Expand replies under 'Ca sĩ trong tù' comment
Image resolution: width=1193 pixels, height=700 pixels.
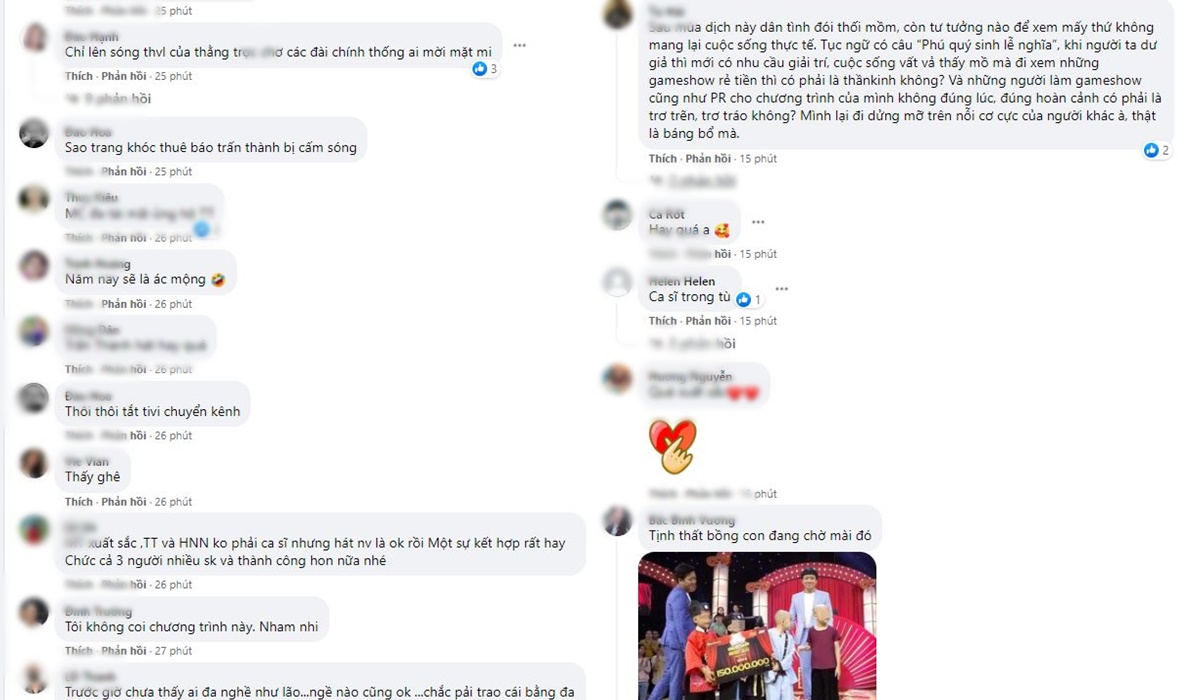tap(693, 344)
